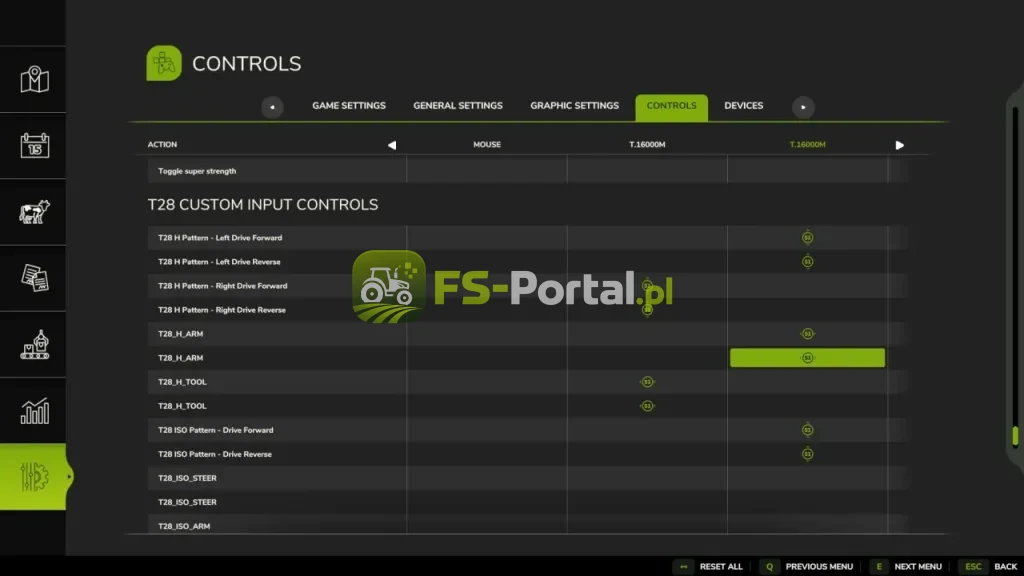Click highlighted green binding in second T28_H_ARM row
Viewport: 1024px width, 576px height.
(807, 358)
